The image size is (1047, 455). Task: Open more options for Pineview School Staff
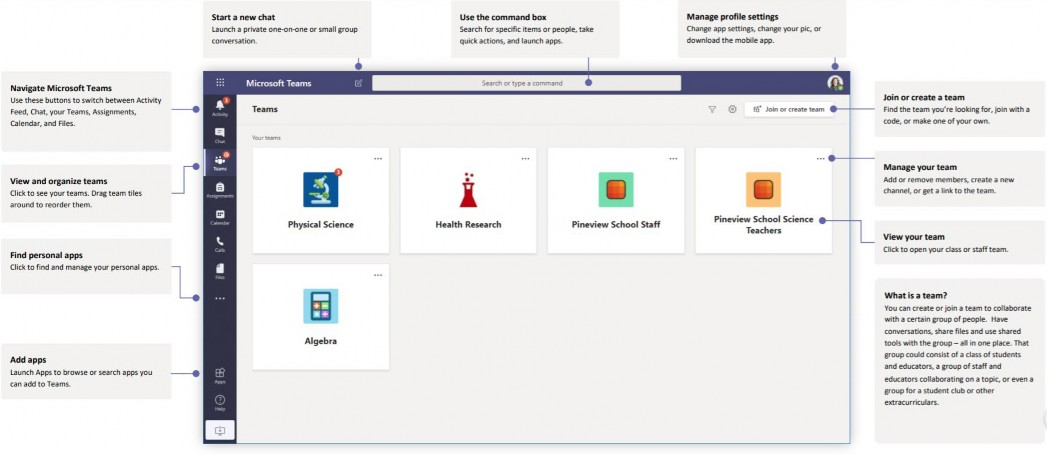point(673,158)
